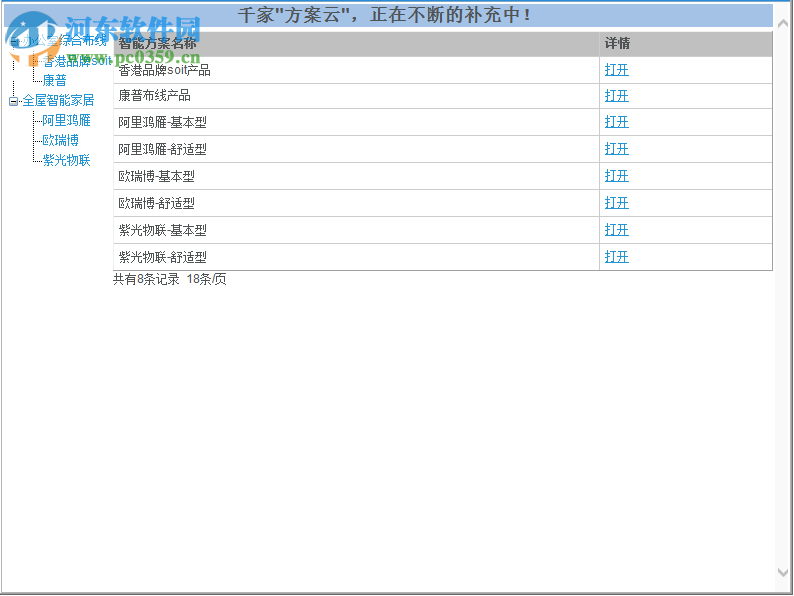
Task: Click the 阿里鸿雁-基本型 name cell
Action: (x=356, y=122)
